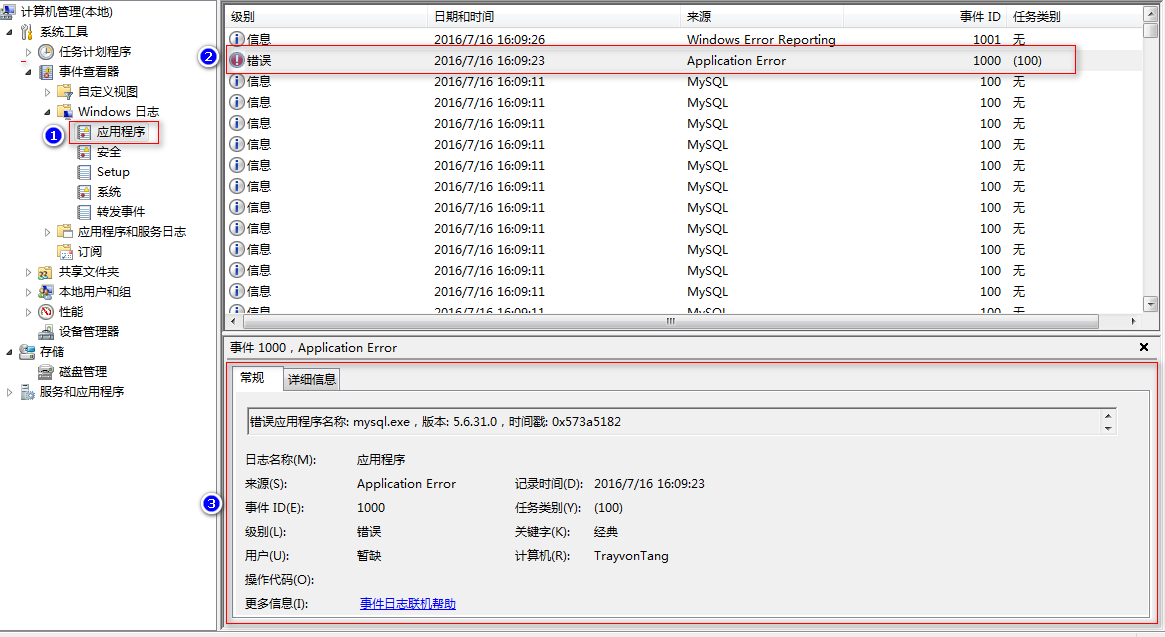
Task: Switch to the 详细信息 tab
Action: pos(312,379)
